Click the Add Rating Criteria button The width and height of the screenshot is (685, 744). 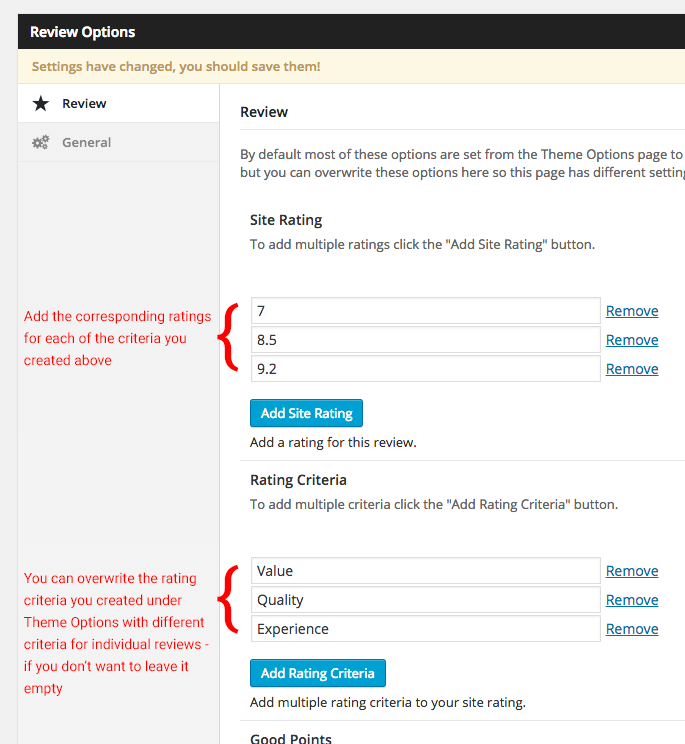(318, 673)
